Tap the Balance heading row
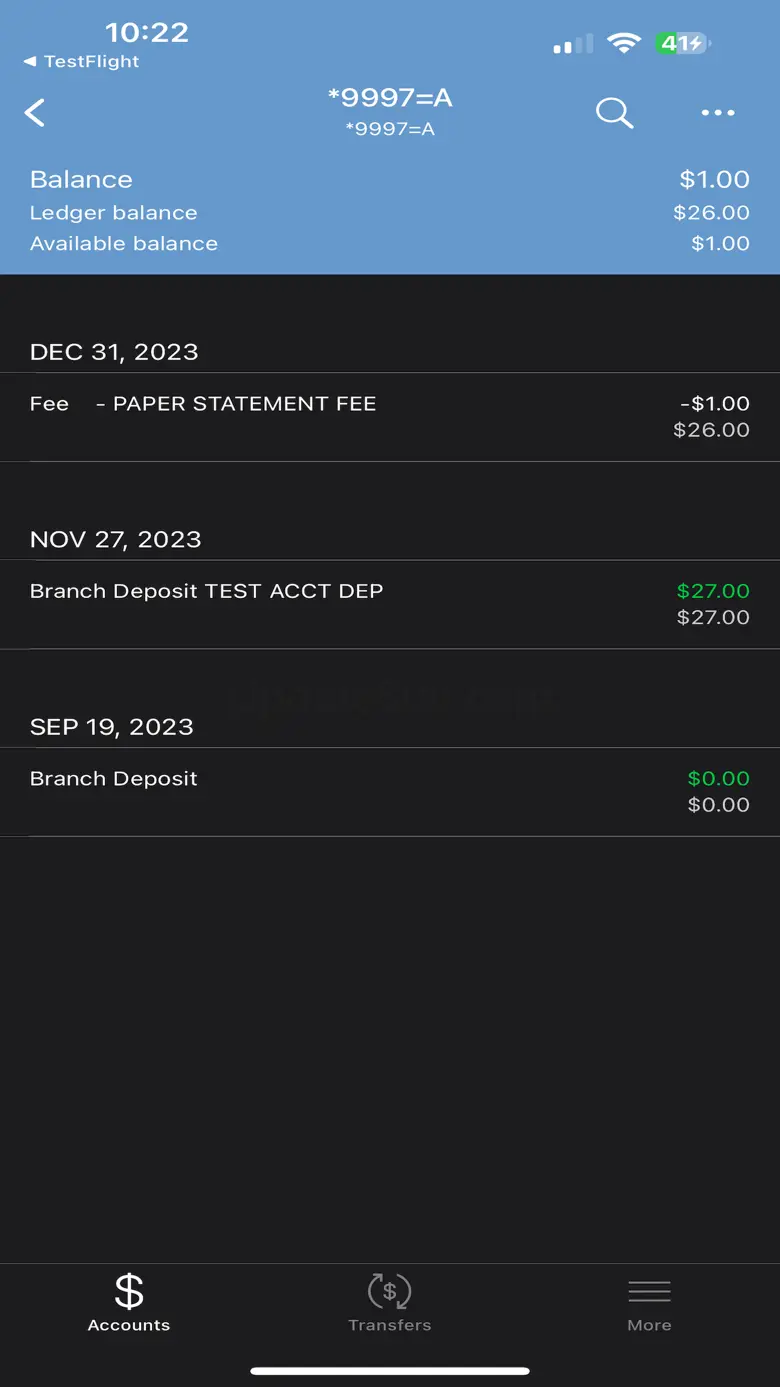The height and width of the screenshot is (1387, 780). pos(390,180)
